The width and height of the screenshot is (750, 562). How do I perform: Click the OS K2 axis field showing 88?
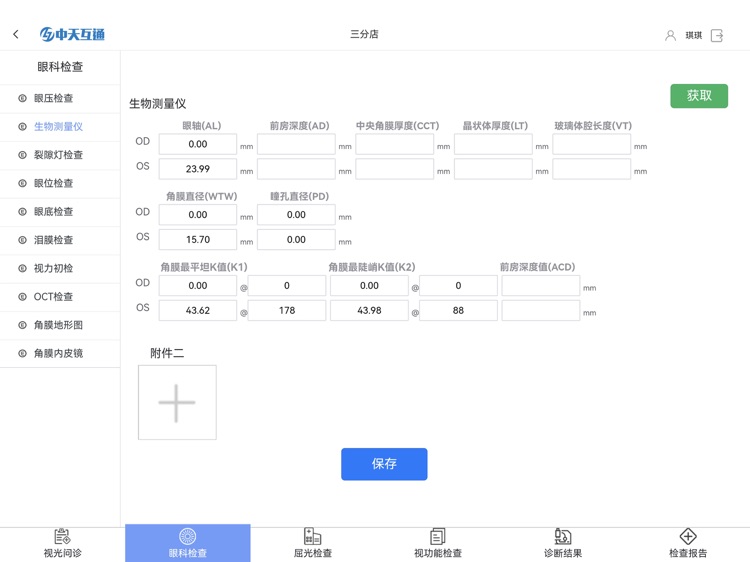point(458,310)
